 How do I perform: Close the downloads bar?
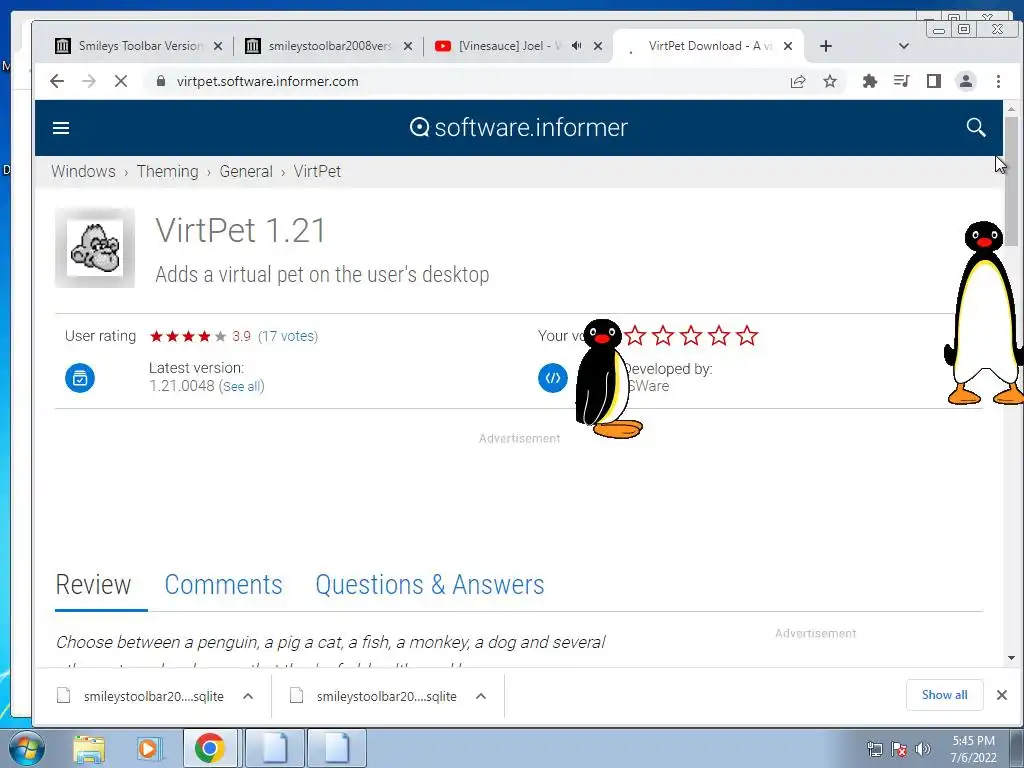(x=1002, y=695)
